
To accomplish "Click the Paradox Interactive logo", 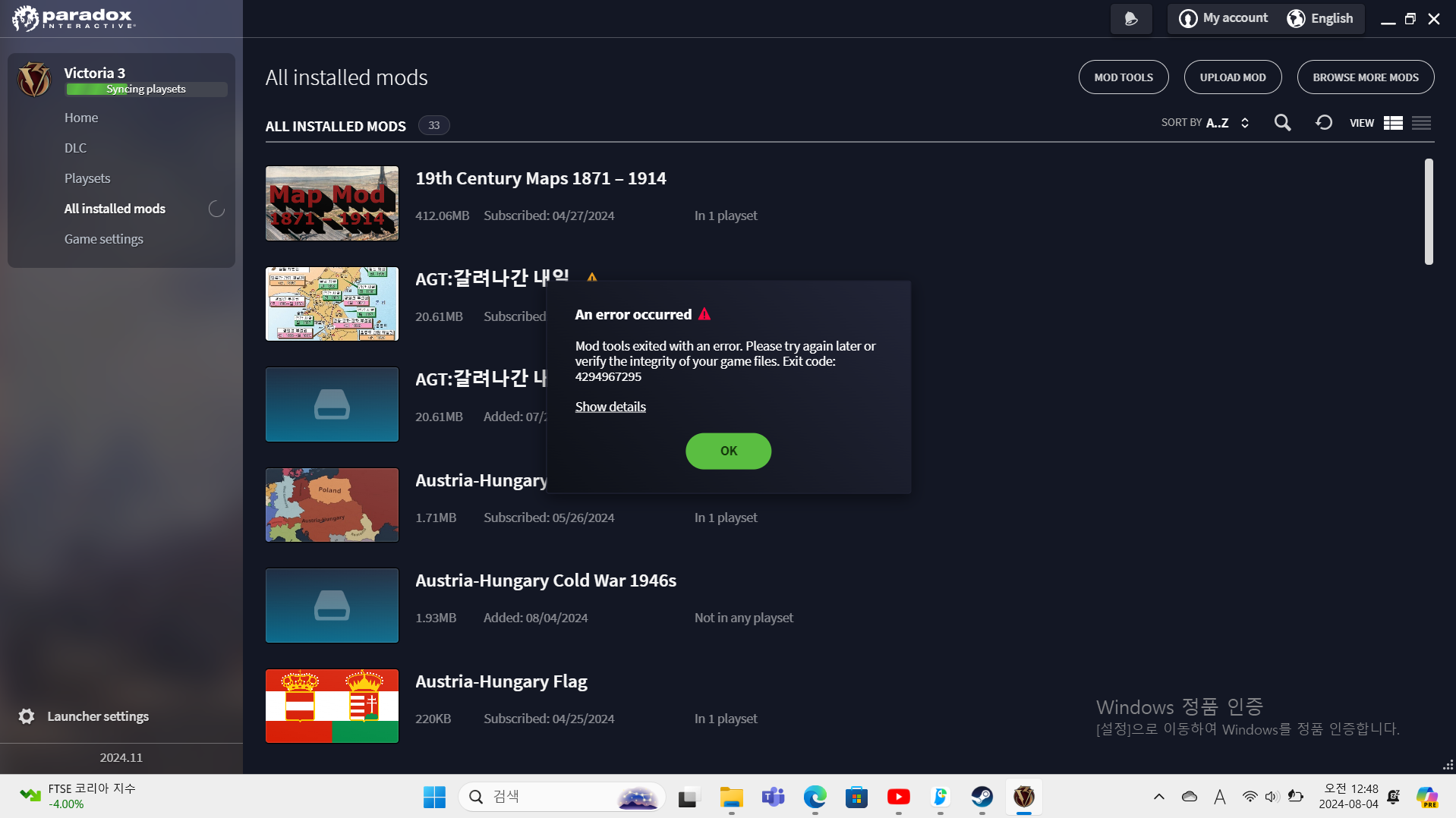I will pyautogui.click(x=74, y=18).
